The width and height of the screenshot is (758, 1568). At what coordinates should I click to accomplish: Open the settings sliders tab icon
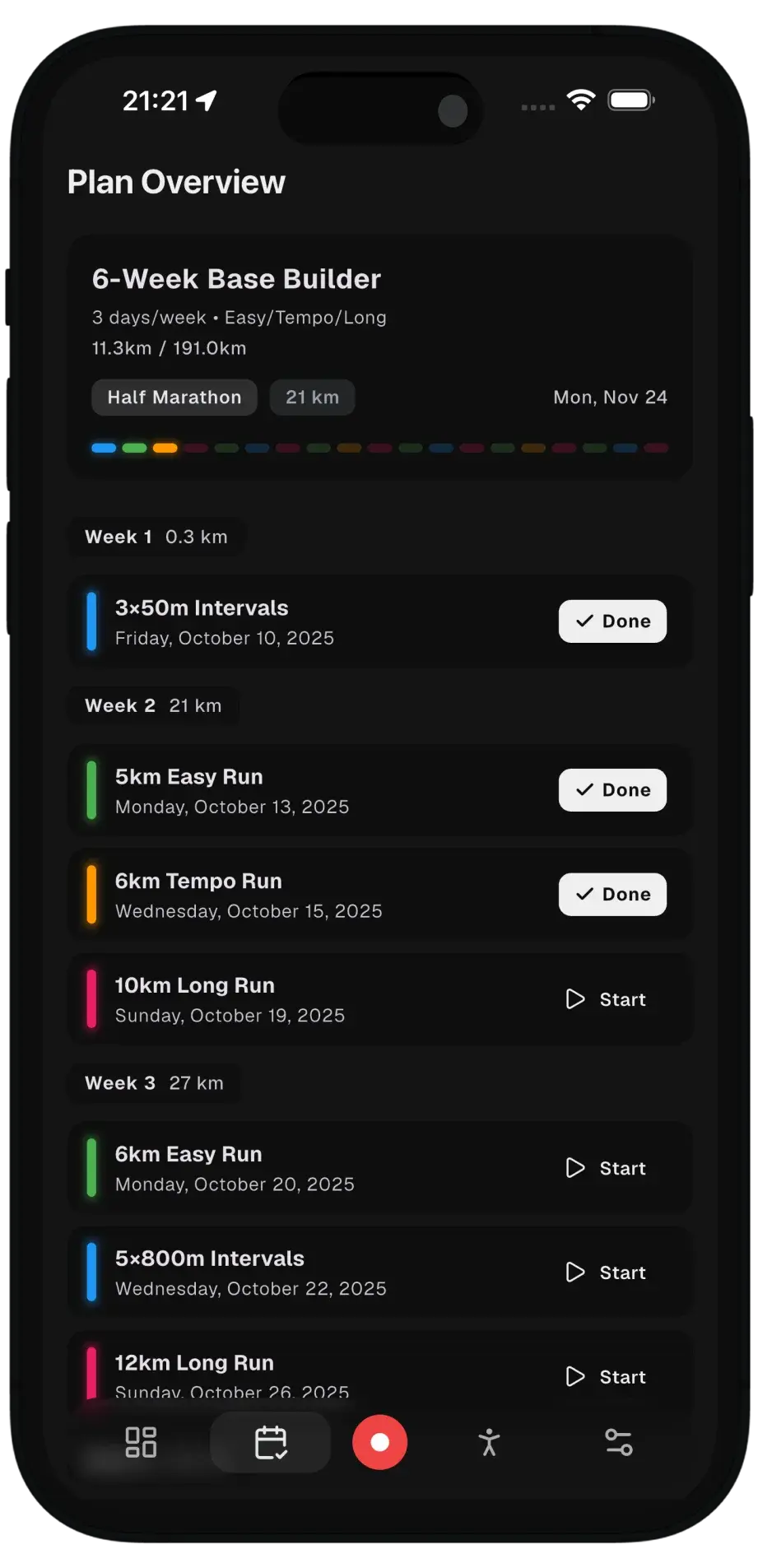(618, 1442)
